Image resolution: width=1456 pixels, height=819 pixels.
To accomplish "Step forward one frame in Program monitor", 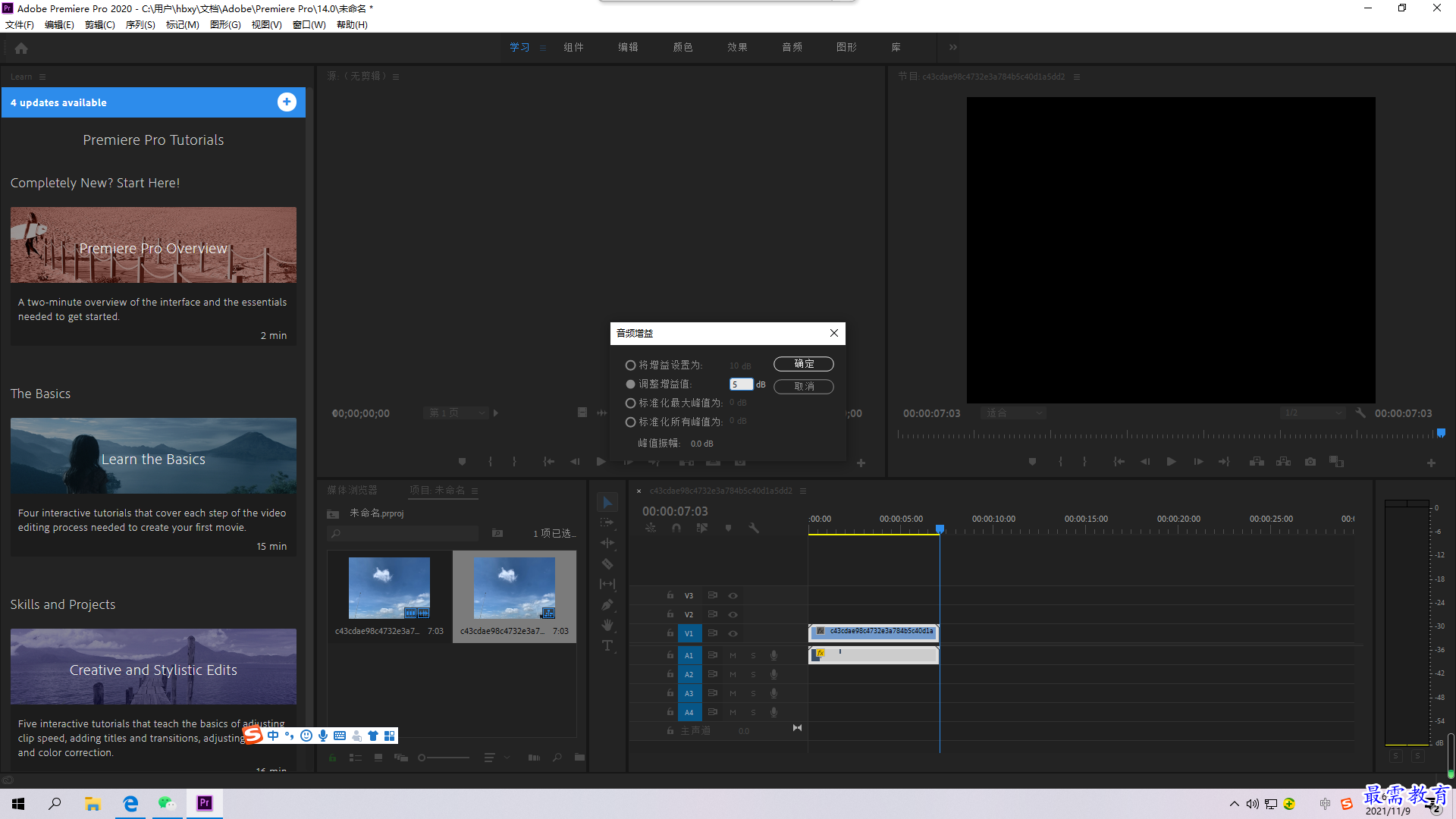I will (1198, 462).
